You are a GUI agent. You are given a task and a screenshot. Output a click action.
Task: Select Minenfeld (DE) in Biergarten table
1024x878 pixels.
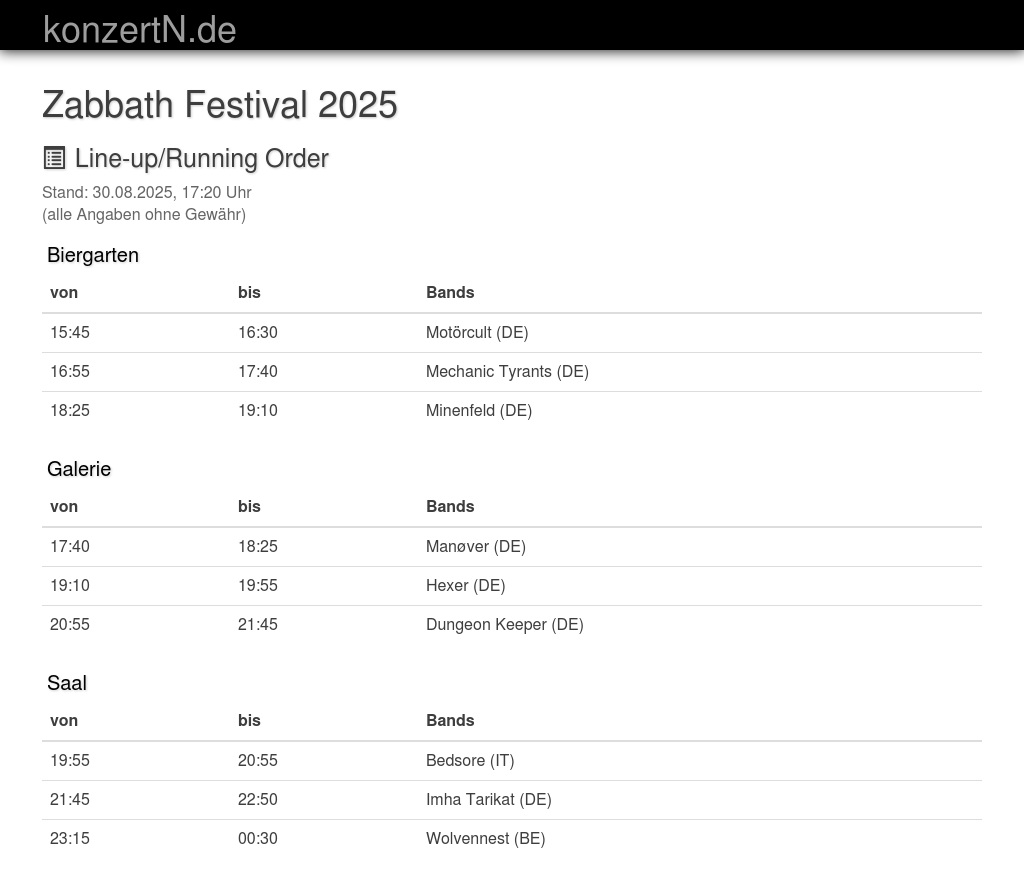479,410
